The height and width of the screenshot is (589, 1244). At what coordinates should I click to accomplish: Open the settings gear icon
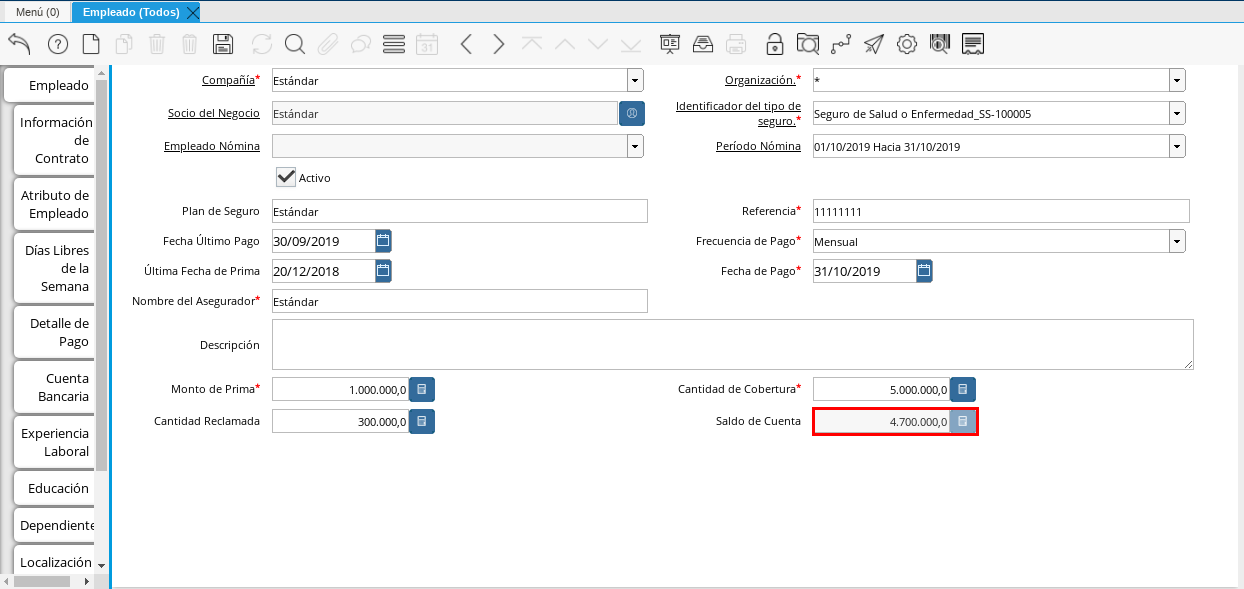tap(907, 44)
